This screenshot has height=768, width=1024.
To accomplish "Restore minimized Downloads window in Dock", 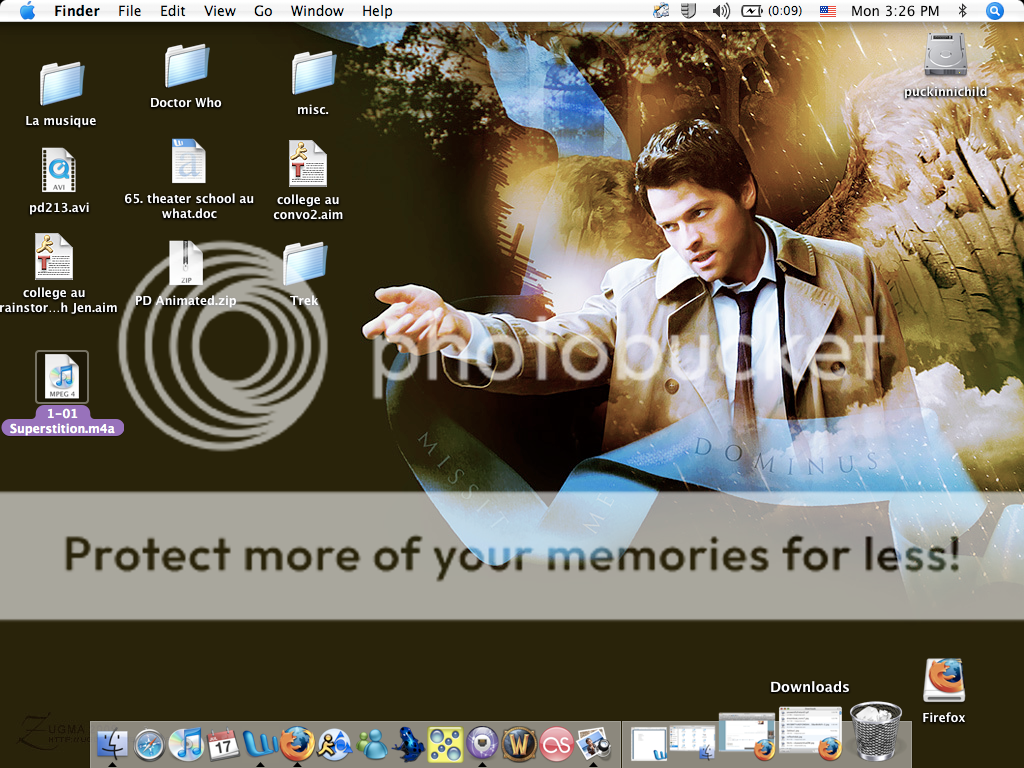I will coord(810,733).
